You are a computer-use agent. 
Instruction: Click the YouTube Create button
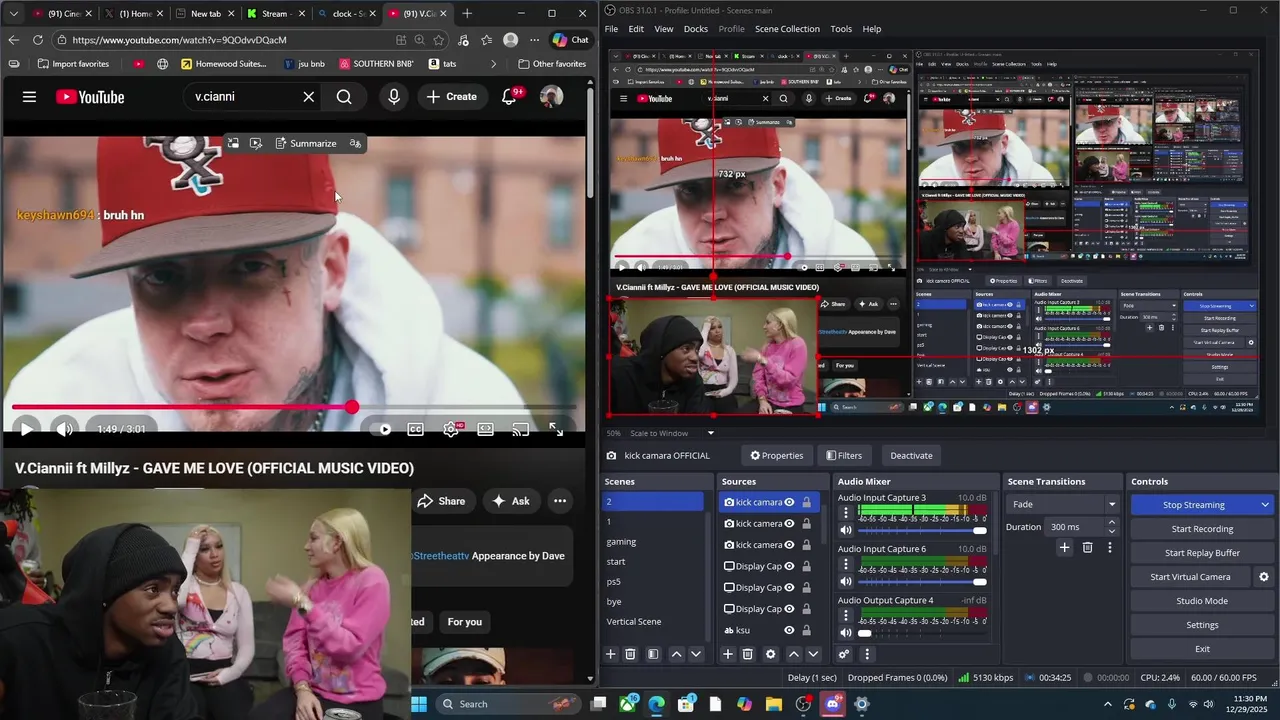click(x=451, y=97)
